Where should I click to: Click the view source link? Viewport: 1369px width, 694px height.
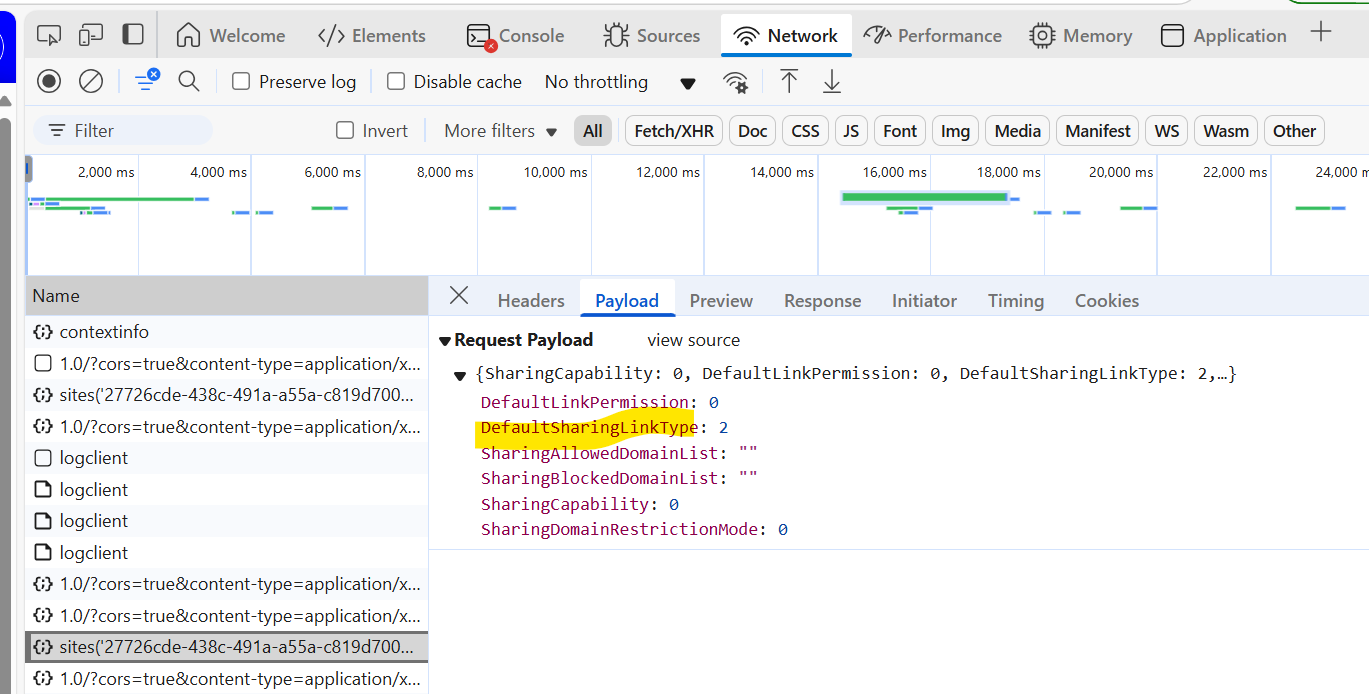[693, 340]
